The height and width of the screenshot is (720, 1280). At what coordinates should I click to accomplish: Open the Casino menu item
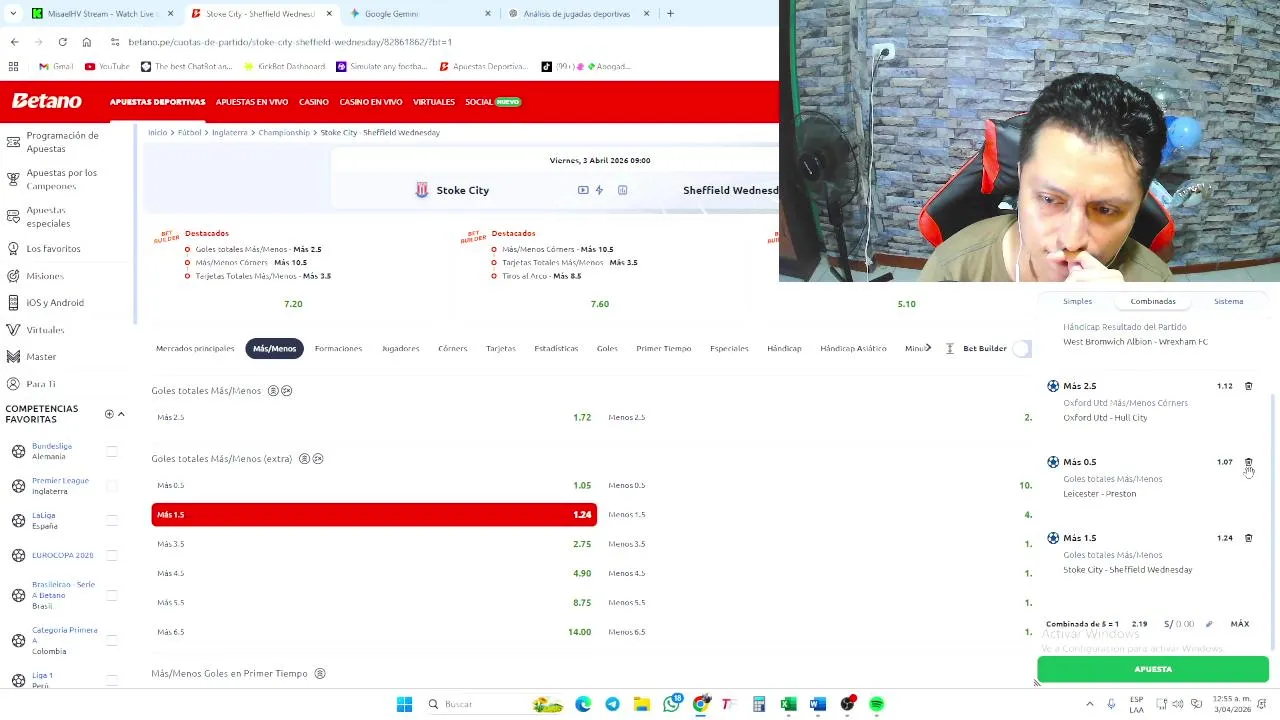click(x=313, y=102)
